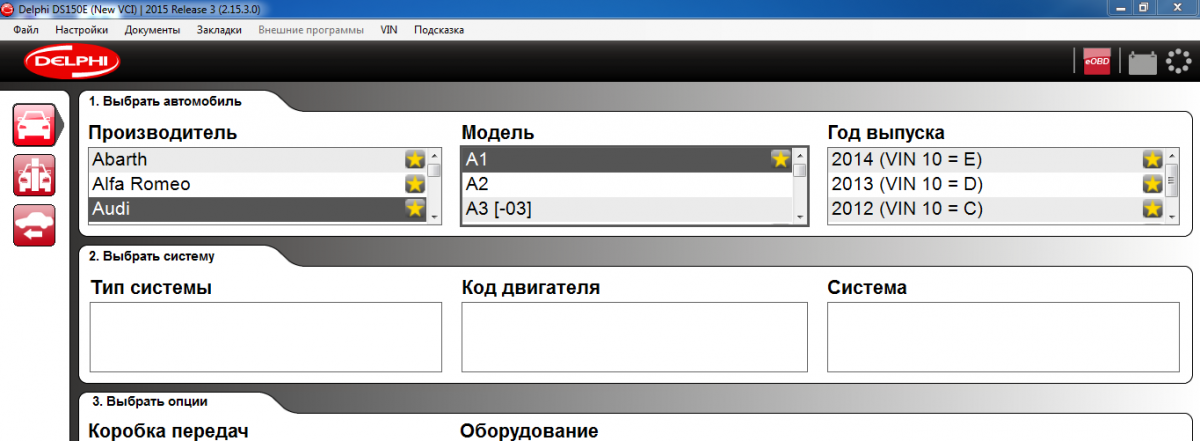Click year list scroll-down arrow

[x=1172, y=215]
